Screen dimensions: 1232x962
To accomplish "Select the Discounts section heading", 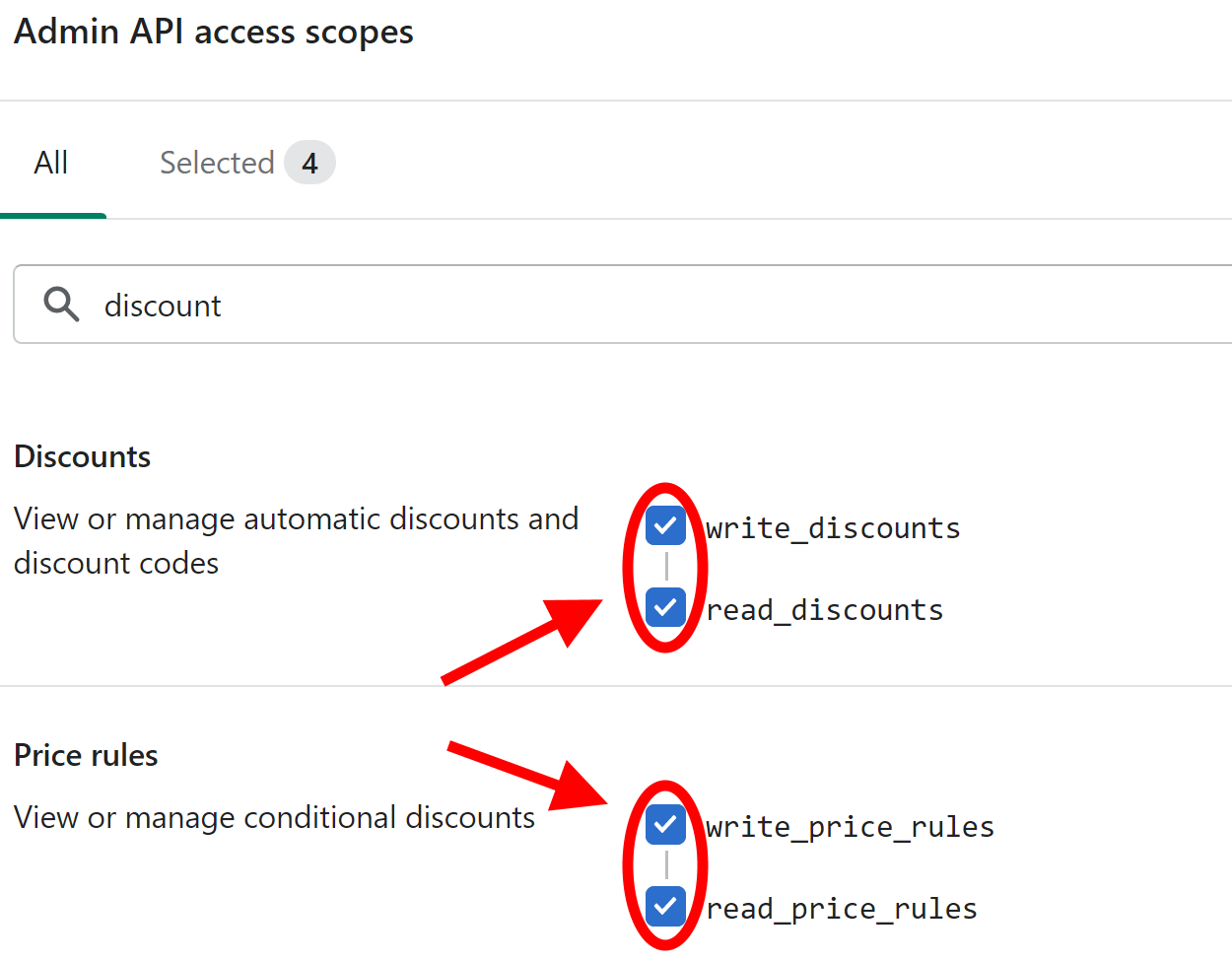I will (x=83, y=456).
